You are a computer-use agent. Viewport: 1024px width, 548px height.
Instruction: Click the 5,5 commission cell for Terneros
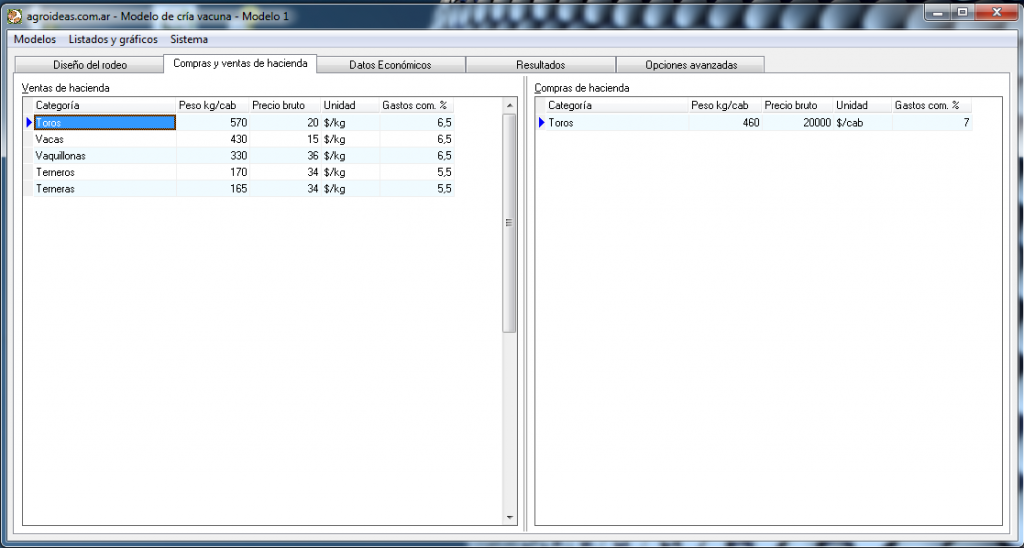pyautogui.click(x=417, y=172)
